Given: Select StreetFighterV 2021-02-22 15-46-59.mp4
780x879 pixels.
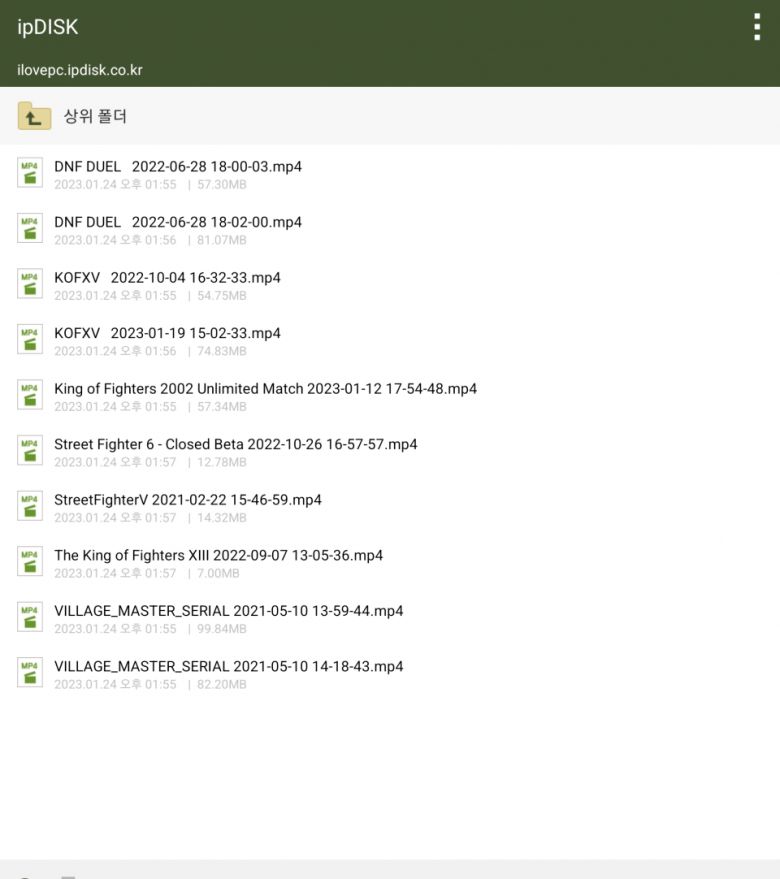Looking at the screenshot, I should tap(188, 500).
